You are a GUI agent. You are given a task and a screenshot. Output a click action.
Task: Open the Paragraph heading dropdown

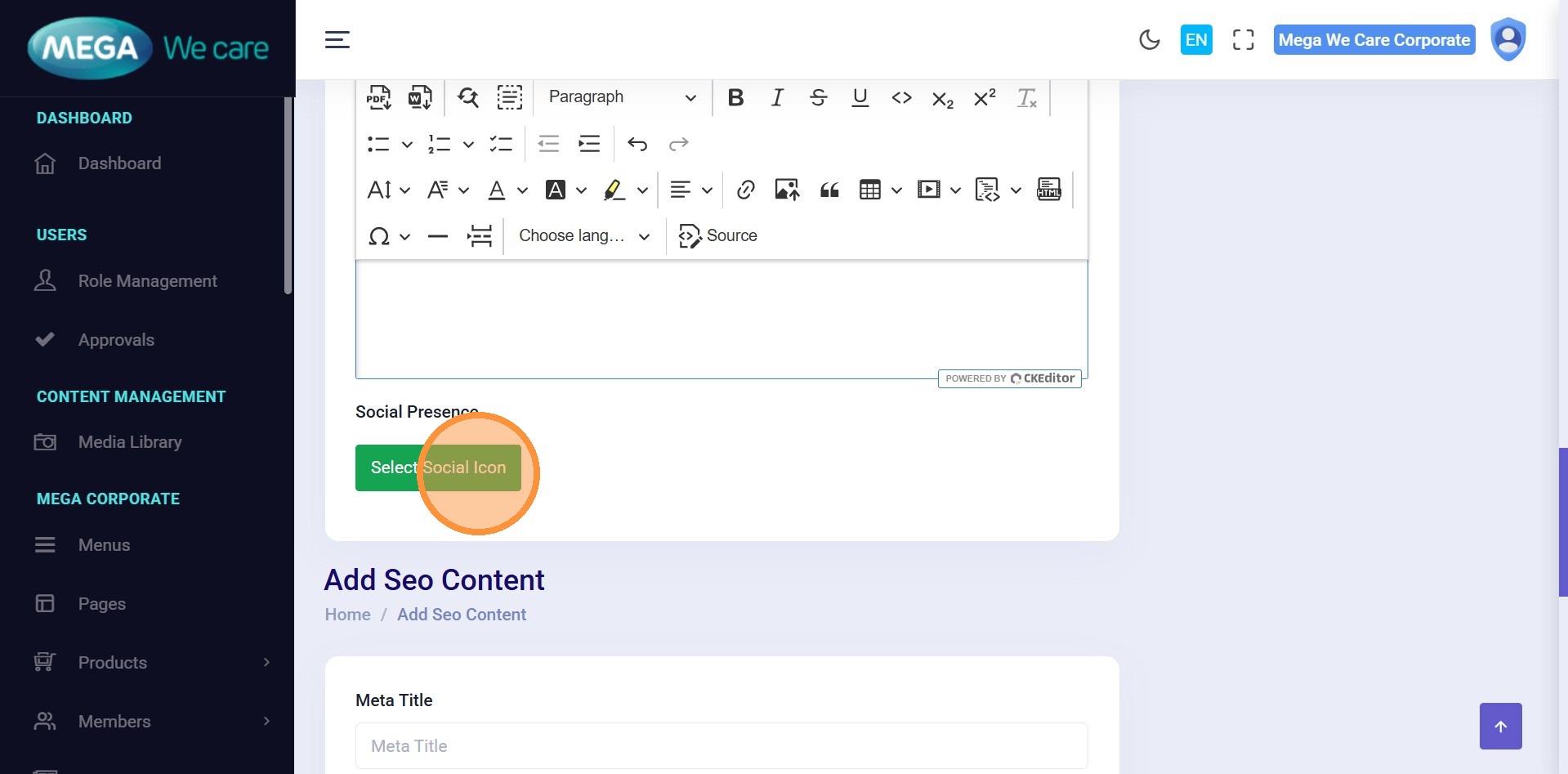(x=622, y=97)
